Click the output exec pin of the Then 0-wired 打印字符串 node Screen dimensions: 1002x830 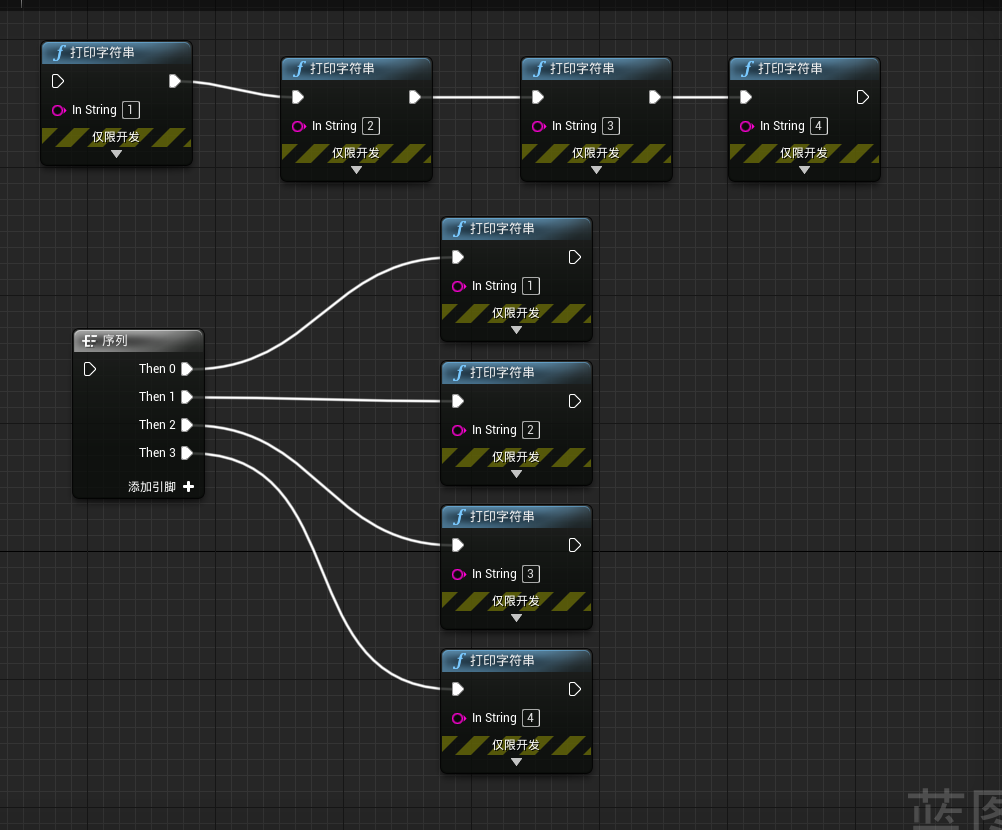pyautogui.click(x=575, y=257)
